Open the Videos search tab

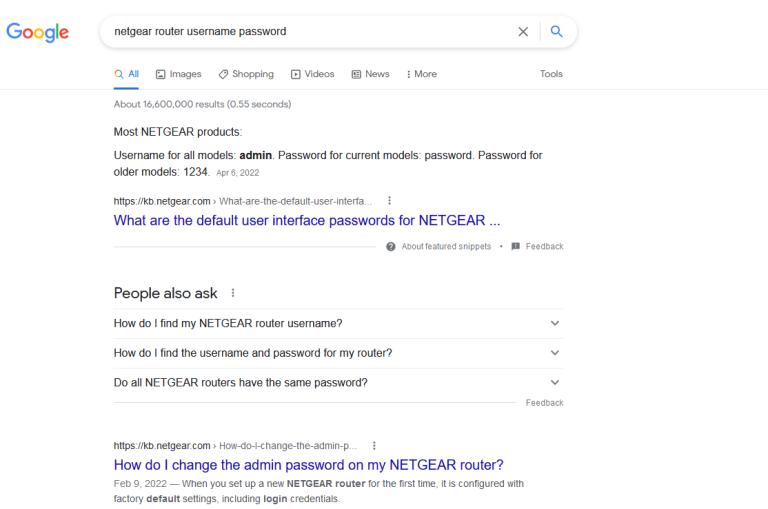tap(314, 74)
